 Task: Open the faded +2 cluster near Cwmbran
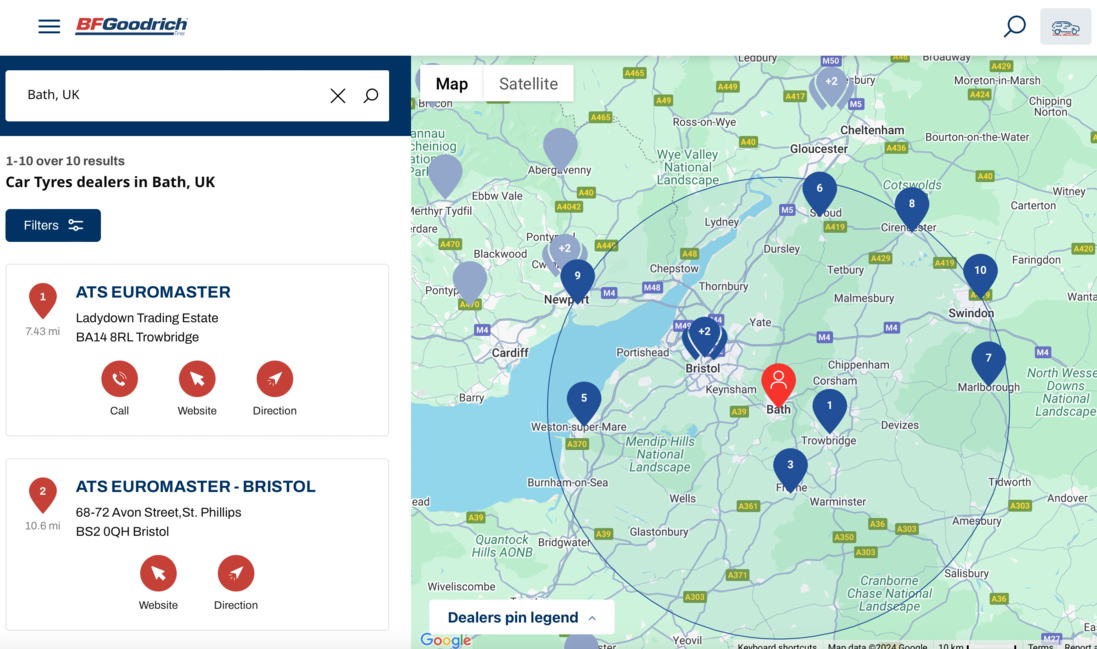565,250
